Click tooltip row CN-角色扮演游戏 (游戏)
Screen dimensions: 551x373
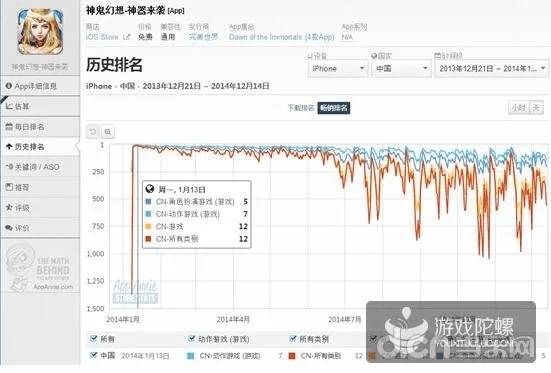pyautogui.click(x=196, y=201)
